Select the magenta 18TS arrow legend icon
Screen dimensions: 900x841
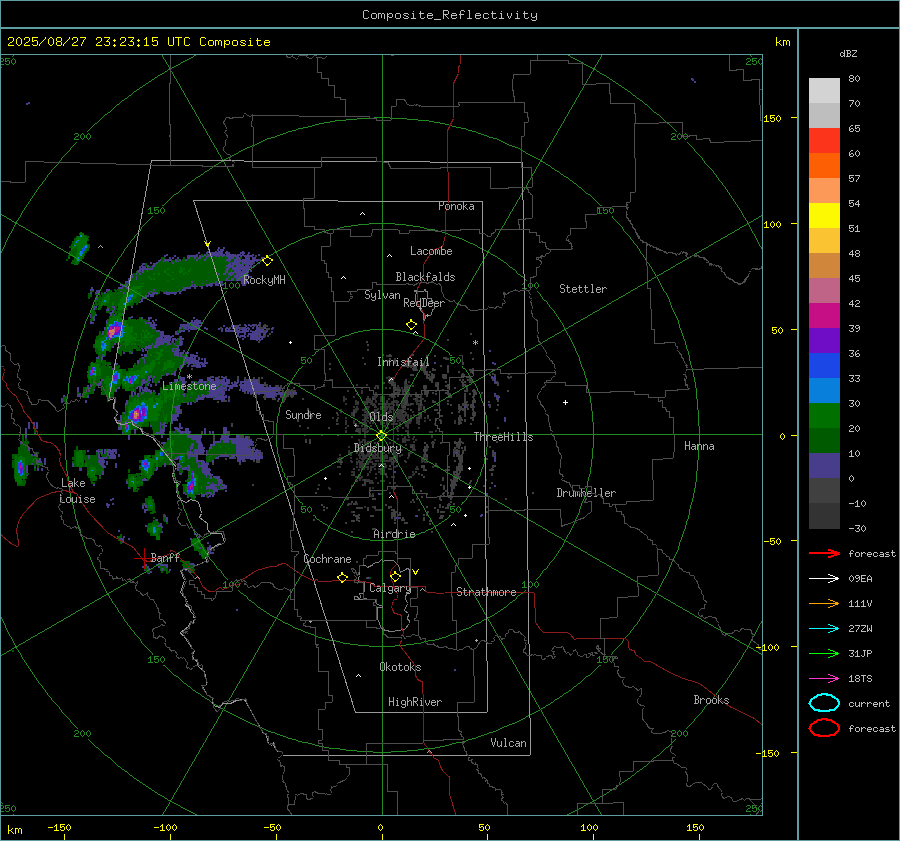click(x=824, y=679)
